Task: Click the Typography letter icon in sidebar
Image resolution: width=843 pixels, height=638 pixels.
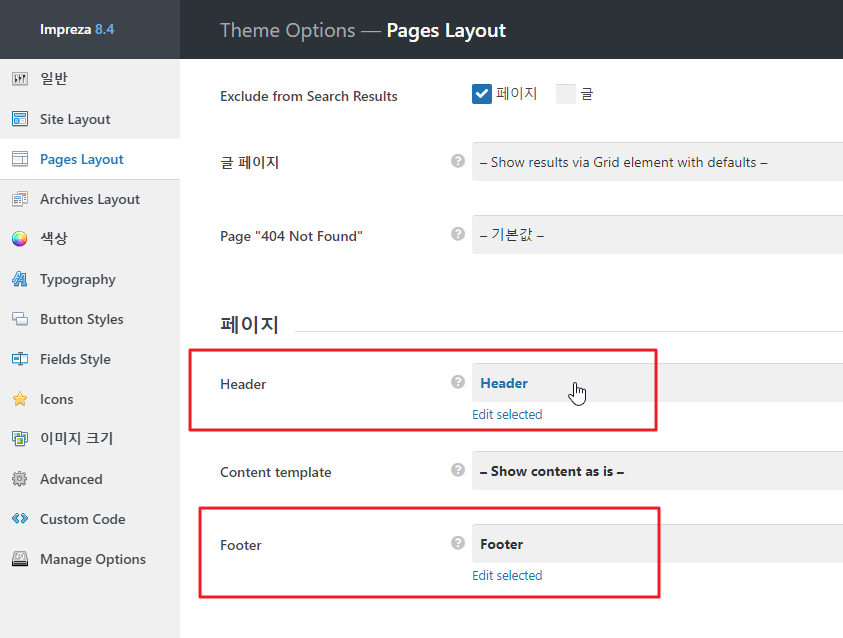Action: pyautogui.click(x=19, y=279)
